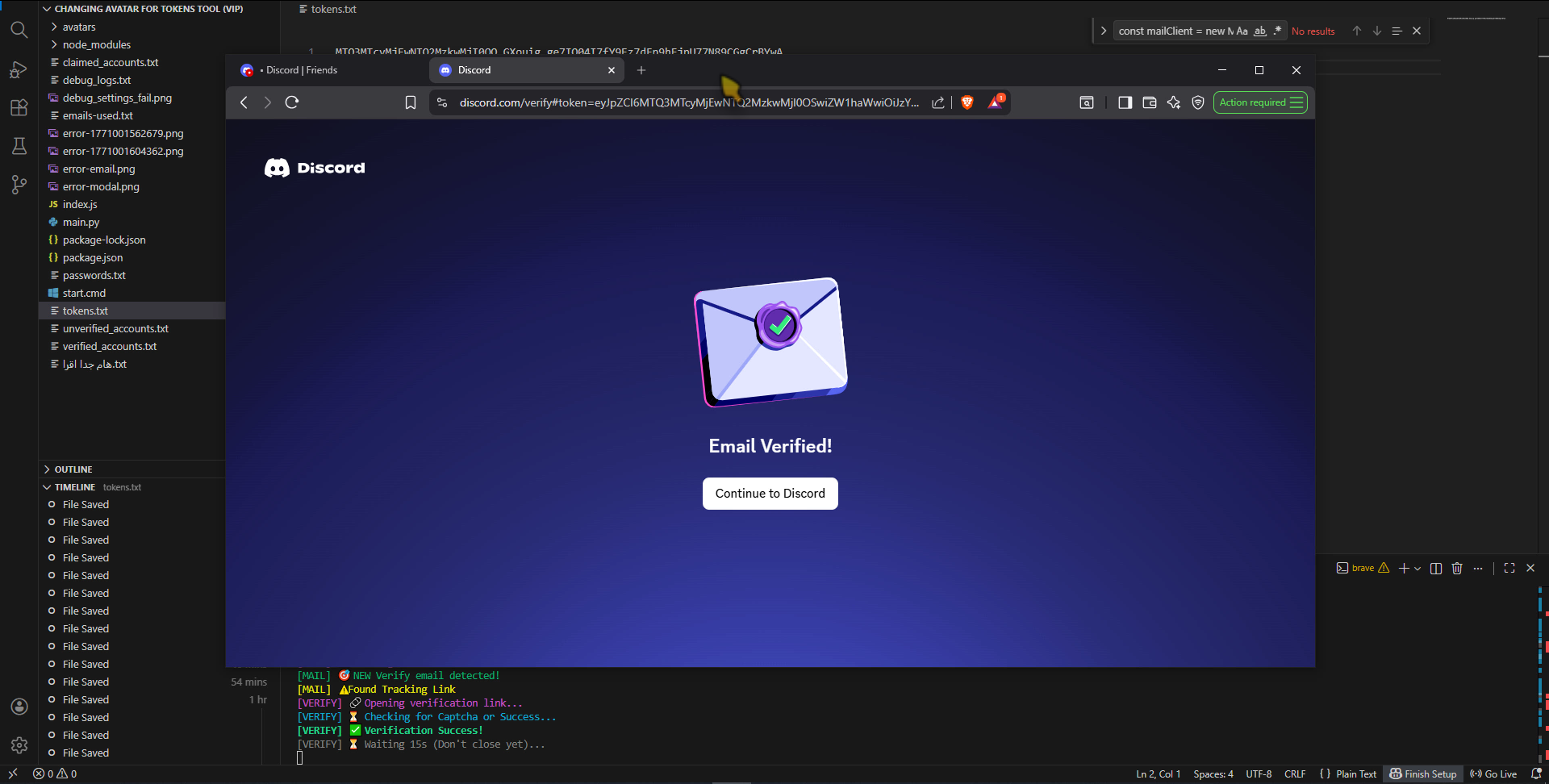The image size is (1549, 784).
Task: Switch to the Discord | Friends tab
Action: [x=329, y=70]
